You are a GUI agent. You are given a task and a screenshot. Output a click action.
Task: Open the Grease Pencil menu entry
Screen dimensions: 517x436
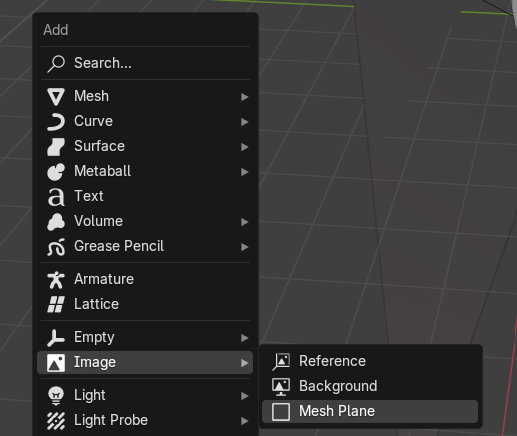click(x=145, y=246)
